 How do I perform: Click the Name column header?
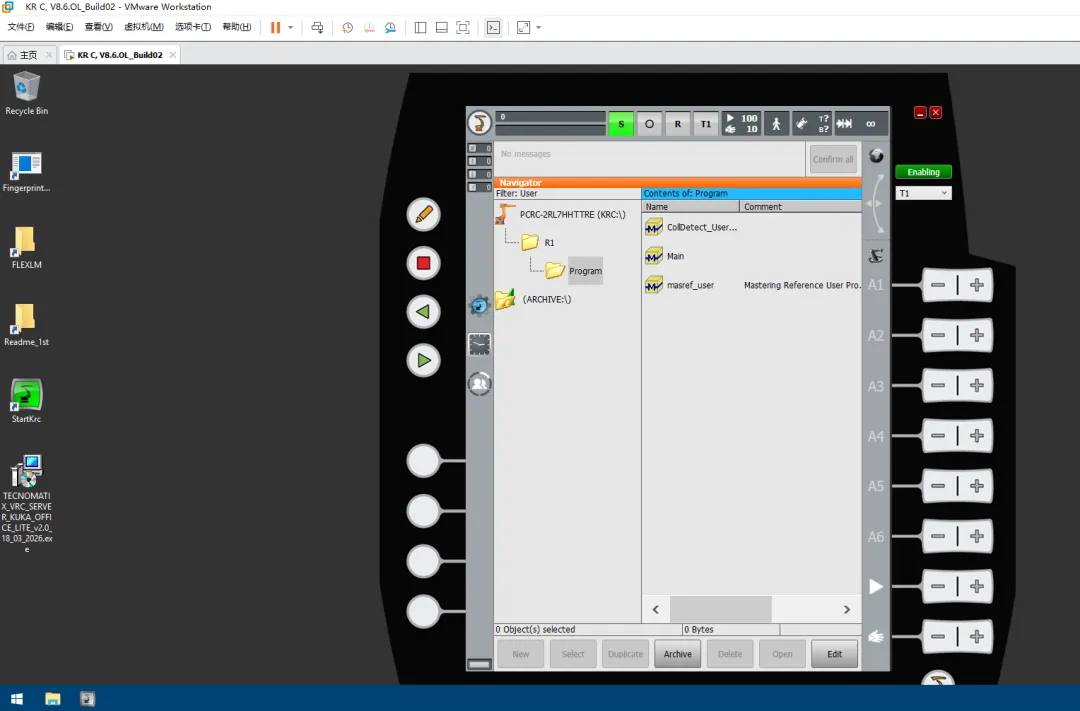point(691,207)
